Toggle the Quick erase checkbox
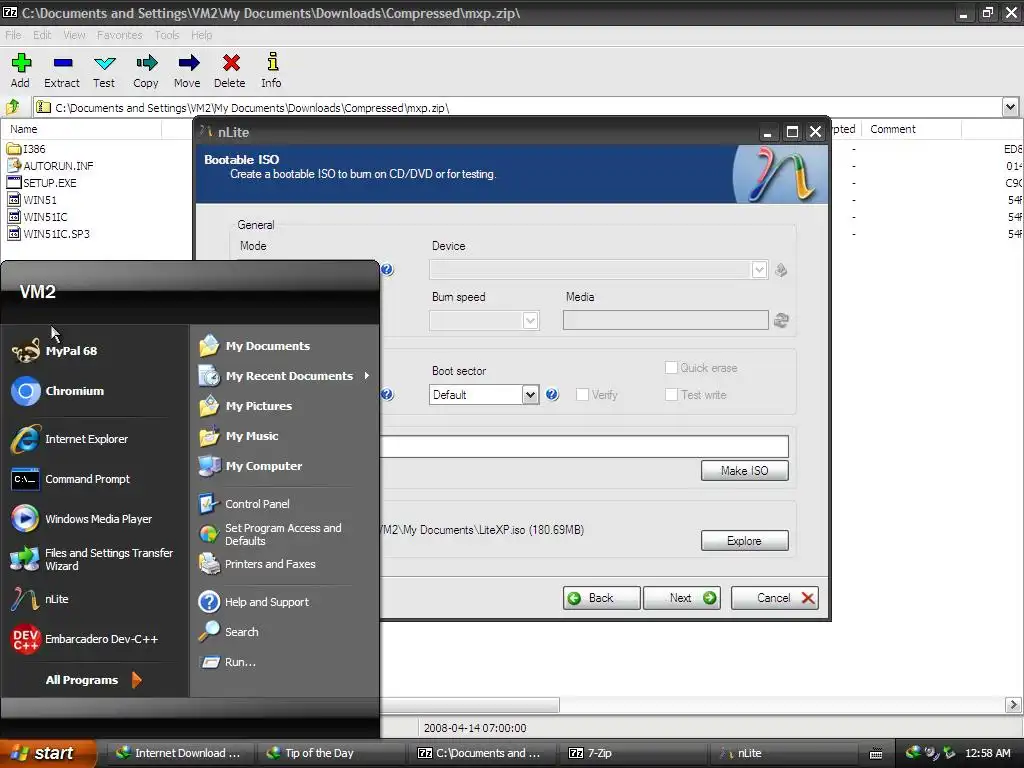The width and height of the screenshot is (1024, 768). tap(671, 368)
